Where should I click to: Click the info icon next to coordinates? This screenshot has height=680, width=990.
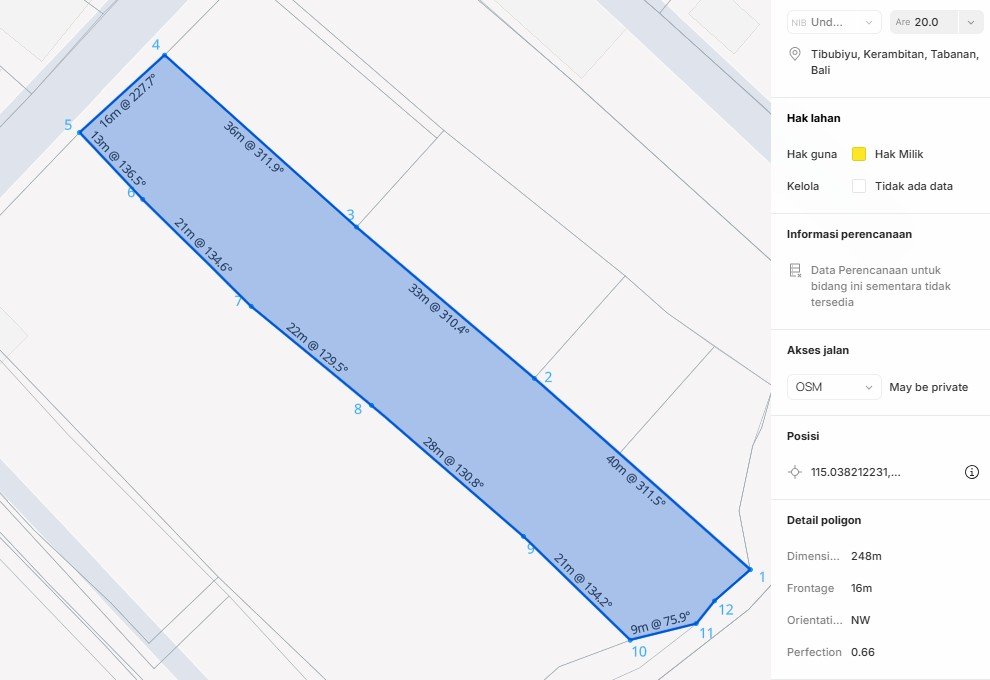coord(970,472)
